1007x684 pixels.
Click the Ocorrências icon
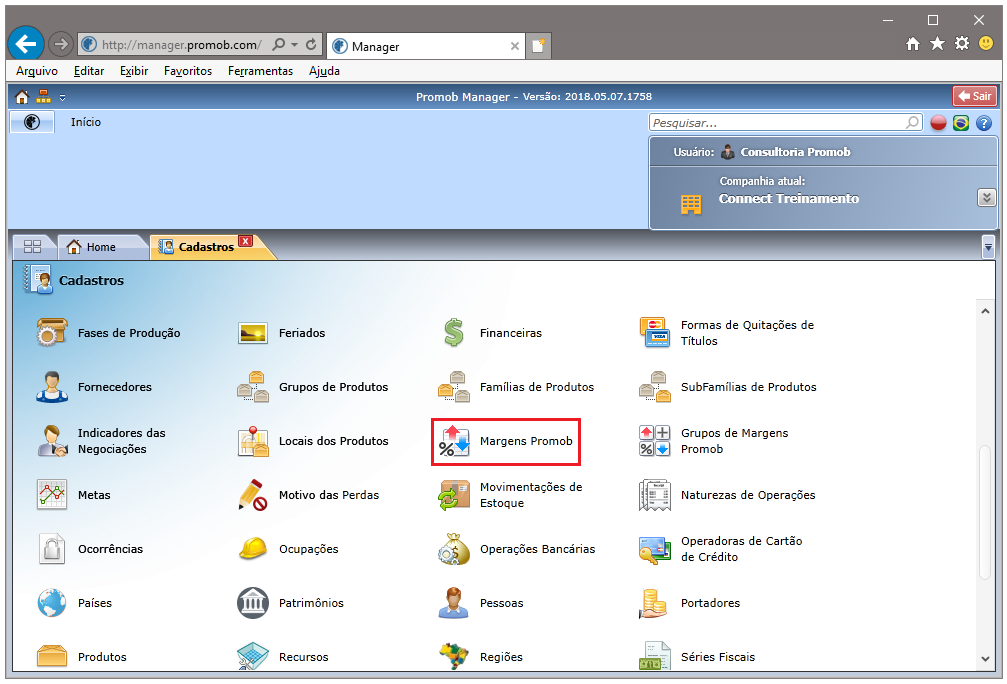[52, 548]
